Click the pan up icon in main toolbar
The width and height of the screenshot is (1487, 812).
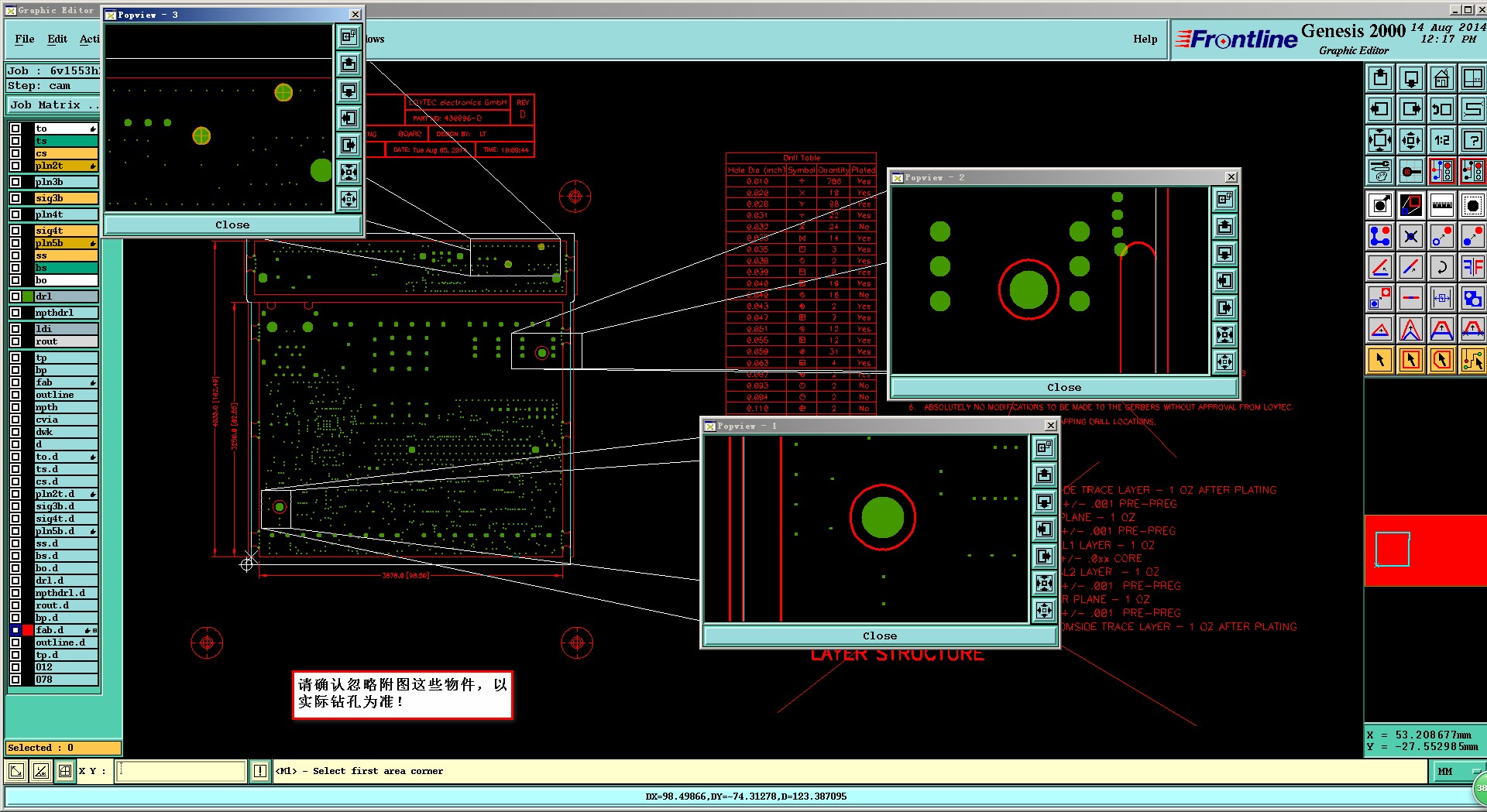click(1380, 78)
